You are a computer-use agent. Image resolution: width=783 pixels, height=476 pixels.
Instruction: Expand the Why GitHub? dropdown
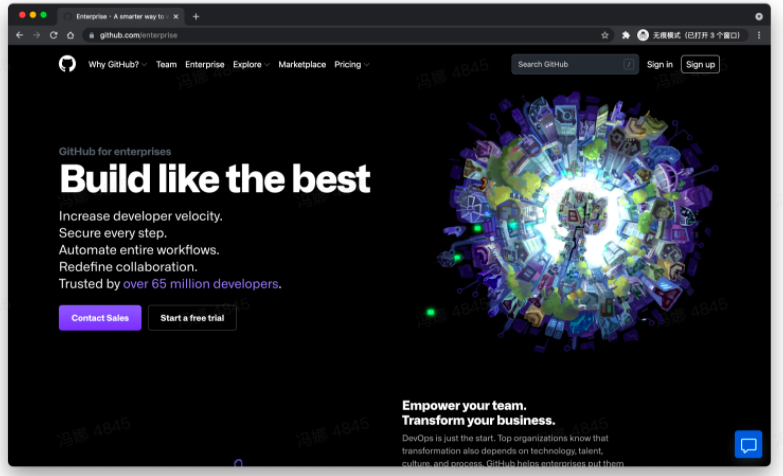(117, 64)
